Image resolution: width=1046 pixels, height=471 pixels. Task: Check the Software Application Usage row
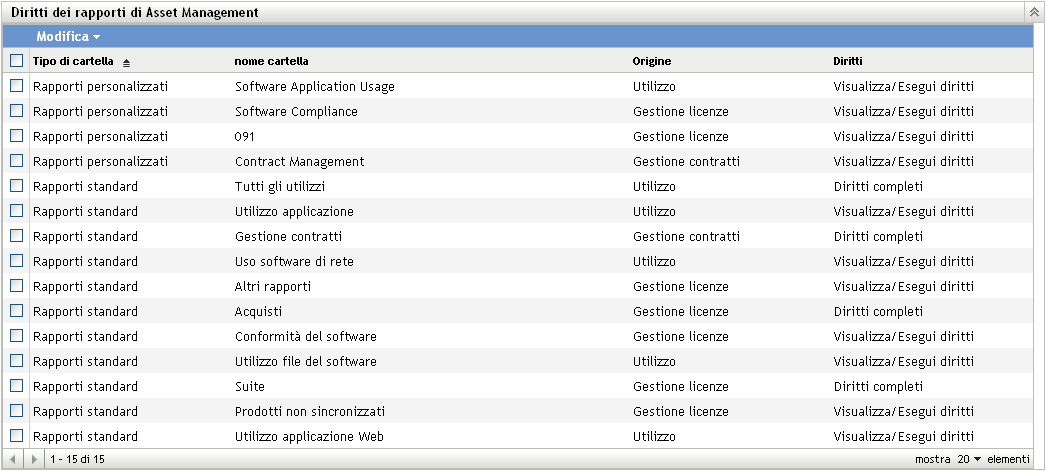pyautogui.click(x=16, y=86)
